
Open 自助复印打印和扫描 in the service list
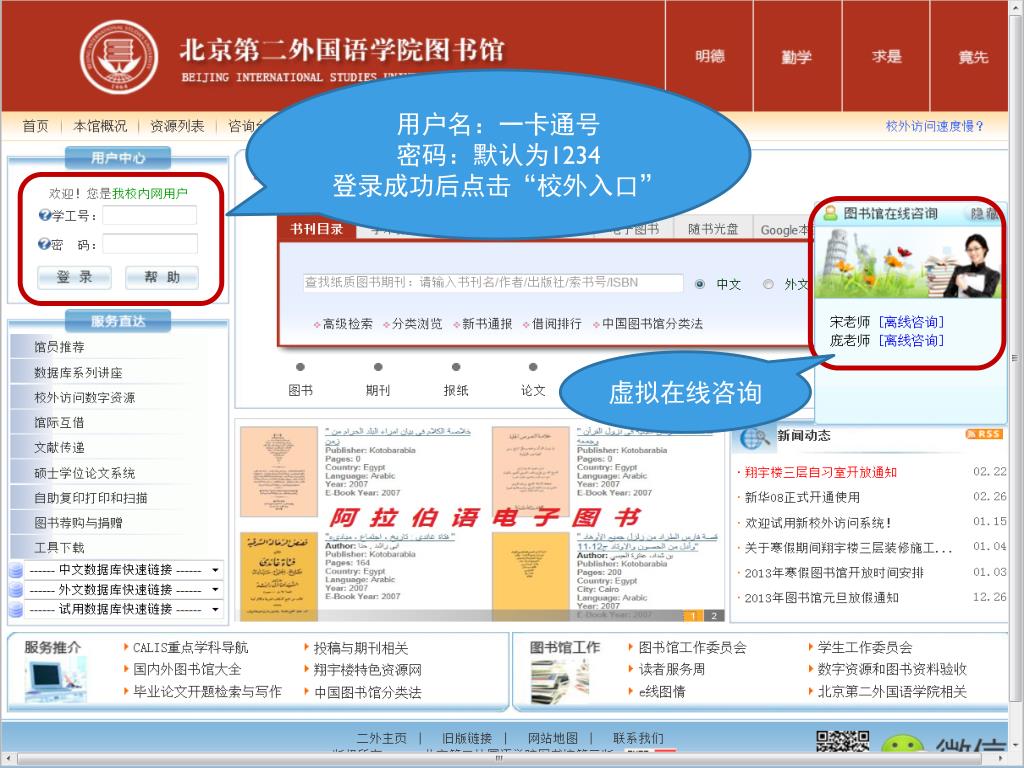tap(91, 498)
